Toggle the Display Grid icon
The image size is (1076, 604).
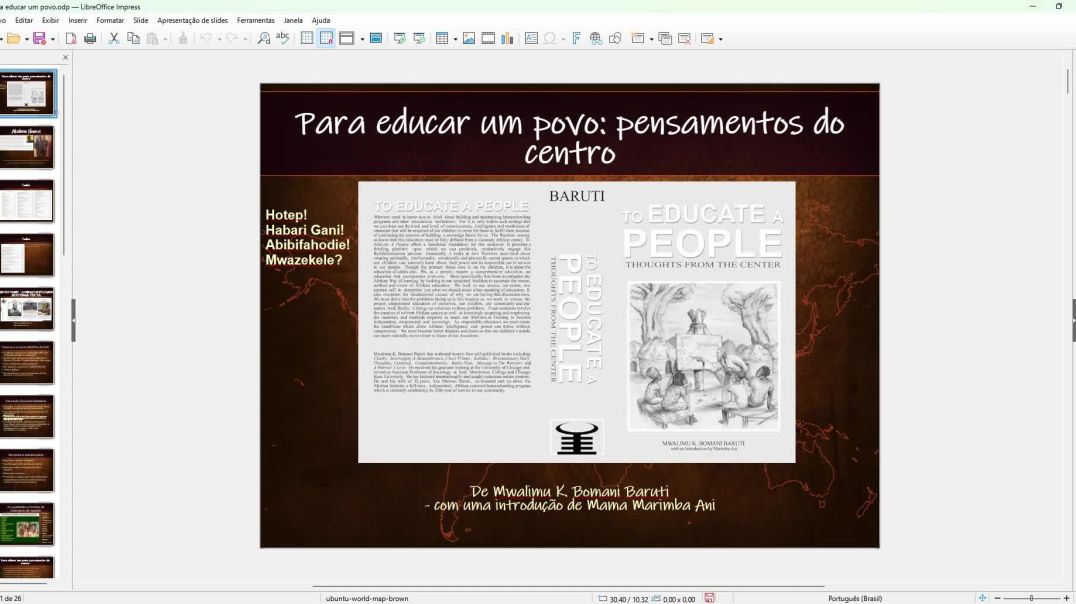click(307, 38)
